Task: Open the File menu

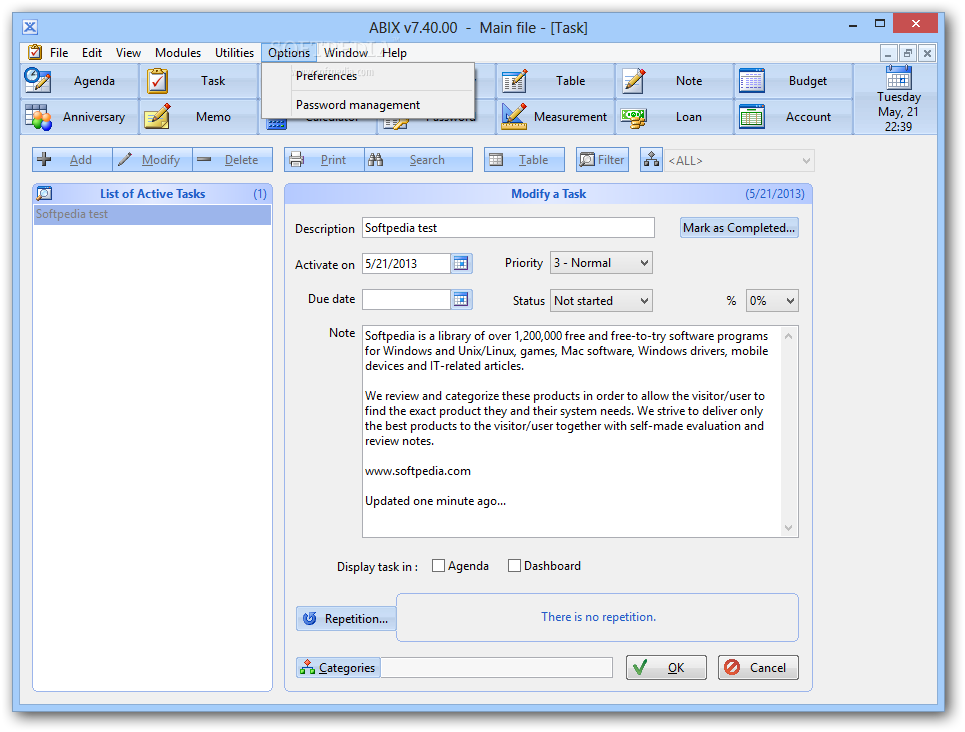Action: 59,53
